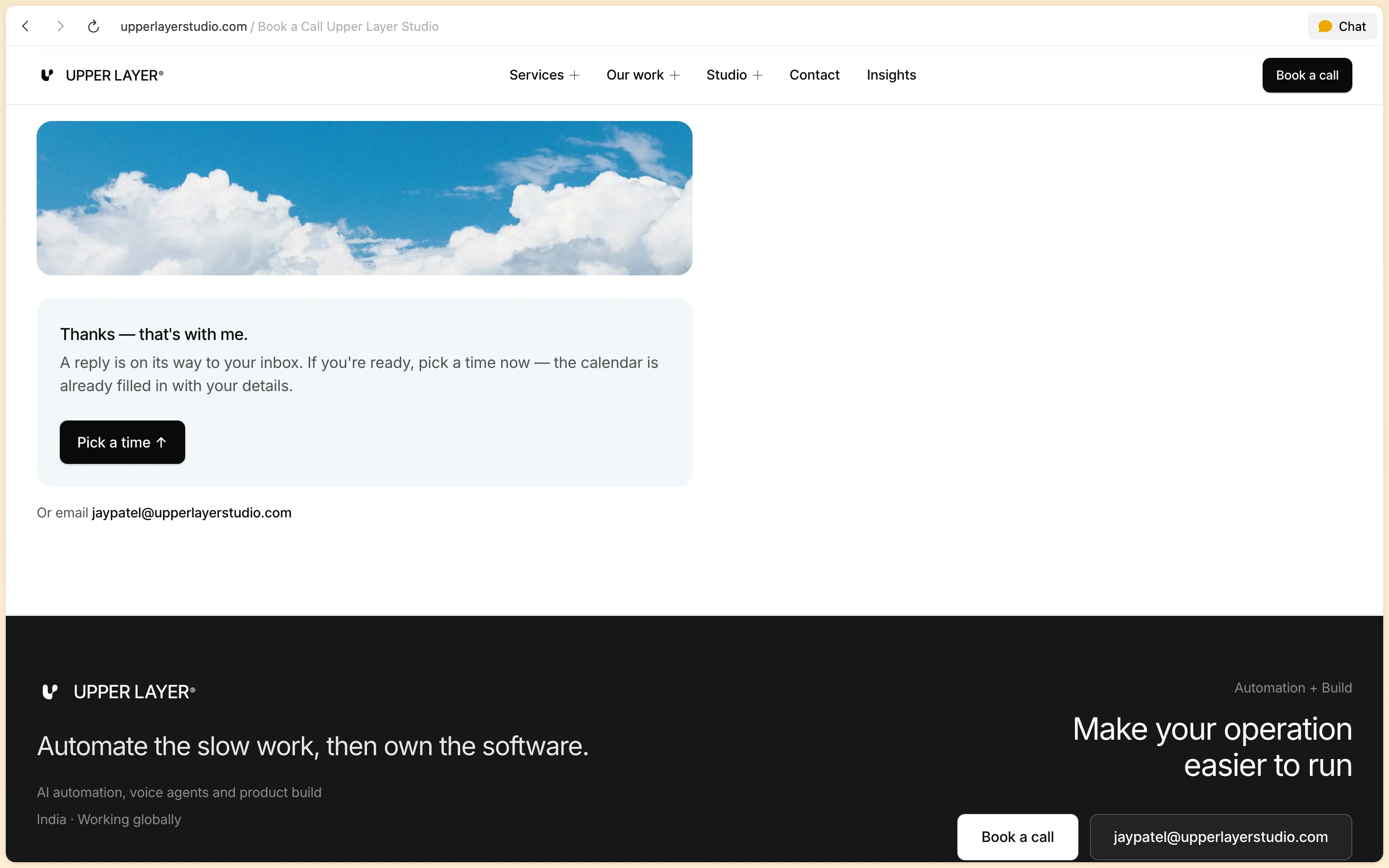
Task: Expand the plus icon next to Studio
Action: point(758,75)
